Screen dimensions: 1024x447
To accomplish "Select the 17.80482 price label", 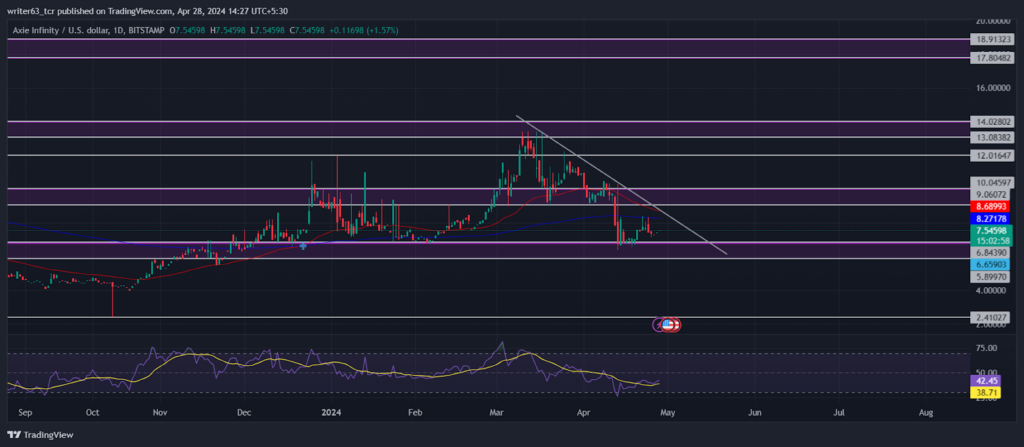I will 990,58.
